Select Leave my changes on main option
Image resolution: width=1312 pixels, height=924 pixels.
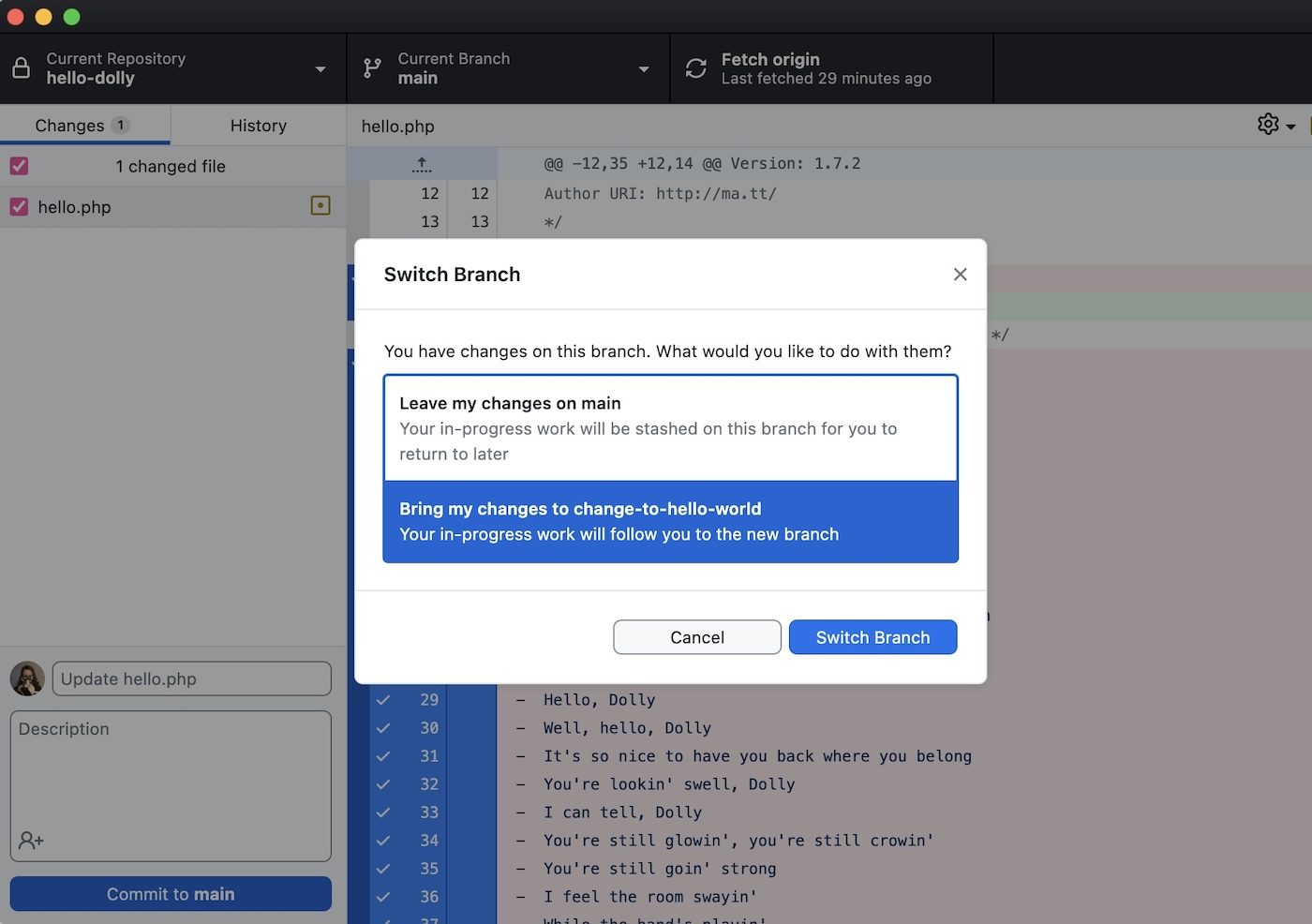pos(670,427)
